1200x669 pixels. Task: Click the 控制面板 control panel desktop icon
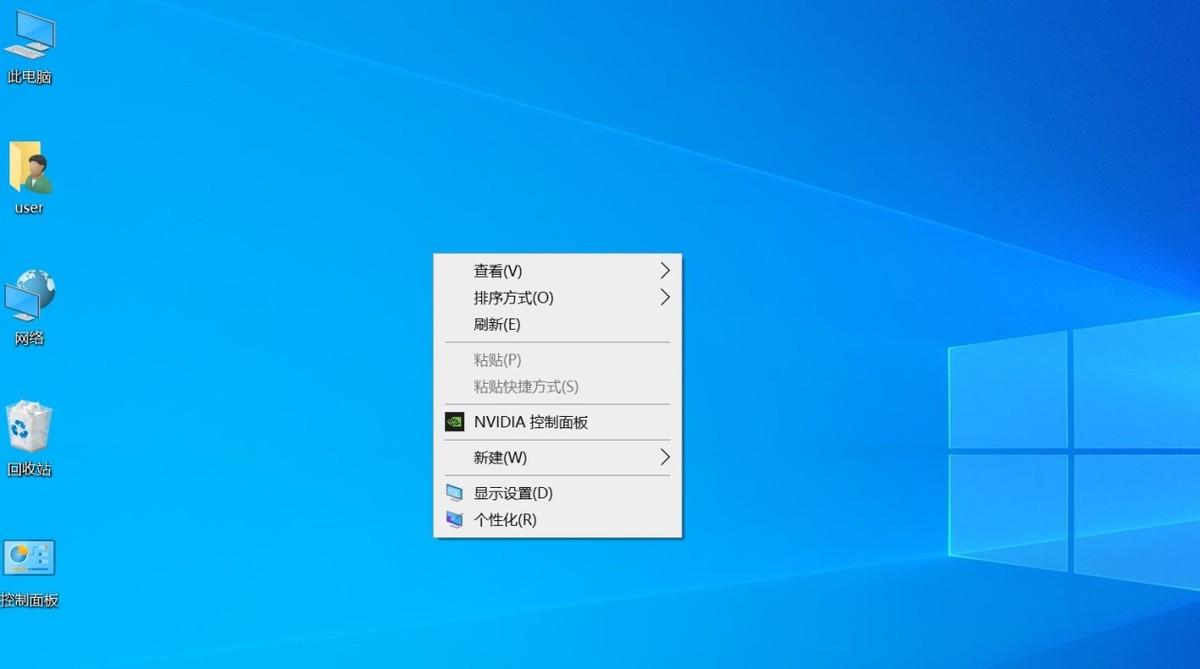point(29,558)
